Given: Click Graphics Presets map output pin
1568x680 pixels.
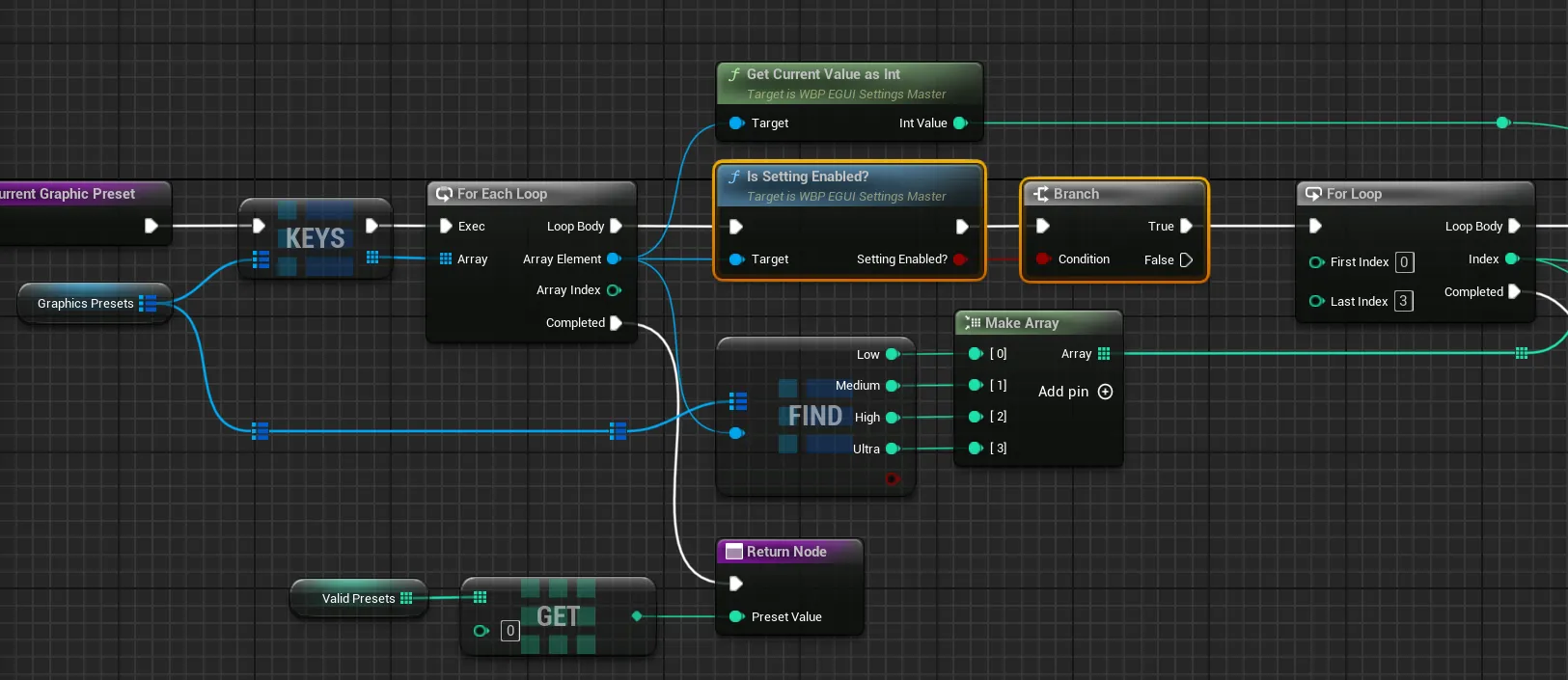Looking at the screenshot, I should coord(147,304).
